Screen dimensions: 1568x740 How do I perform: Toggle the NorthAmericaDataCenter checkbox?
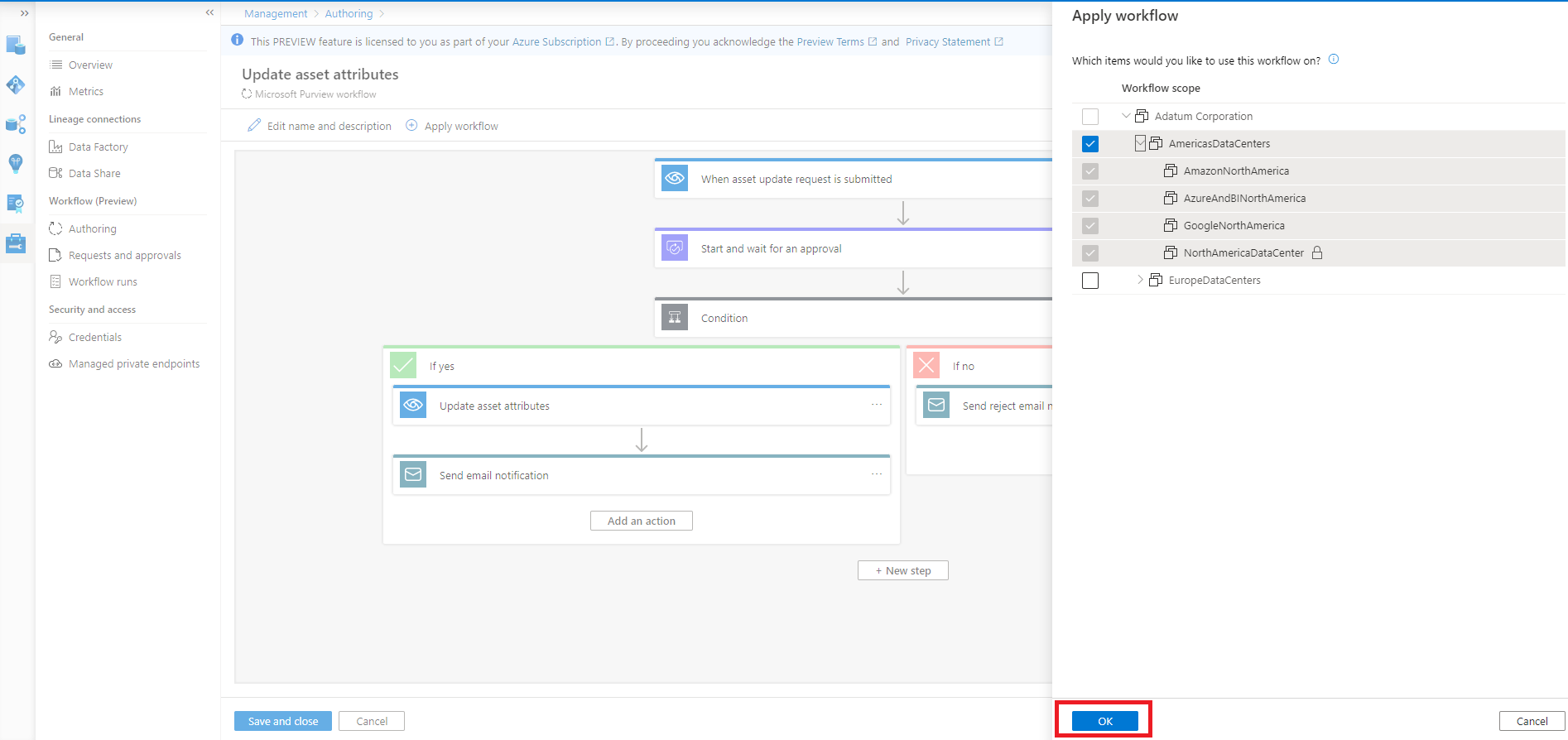(x=1090, y=253)
